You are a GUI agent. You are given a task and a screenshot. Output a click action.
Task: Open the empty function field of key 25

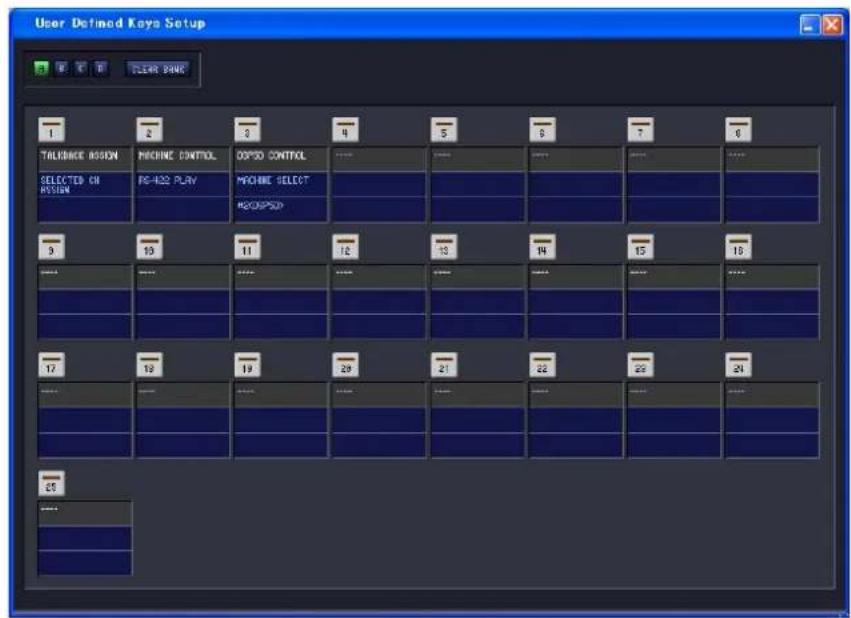tap(85, 513)
